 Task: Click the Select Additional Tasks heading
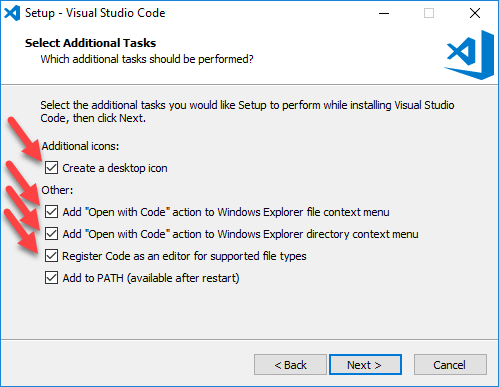90,43
